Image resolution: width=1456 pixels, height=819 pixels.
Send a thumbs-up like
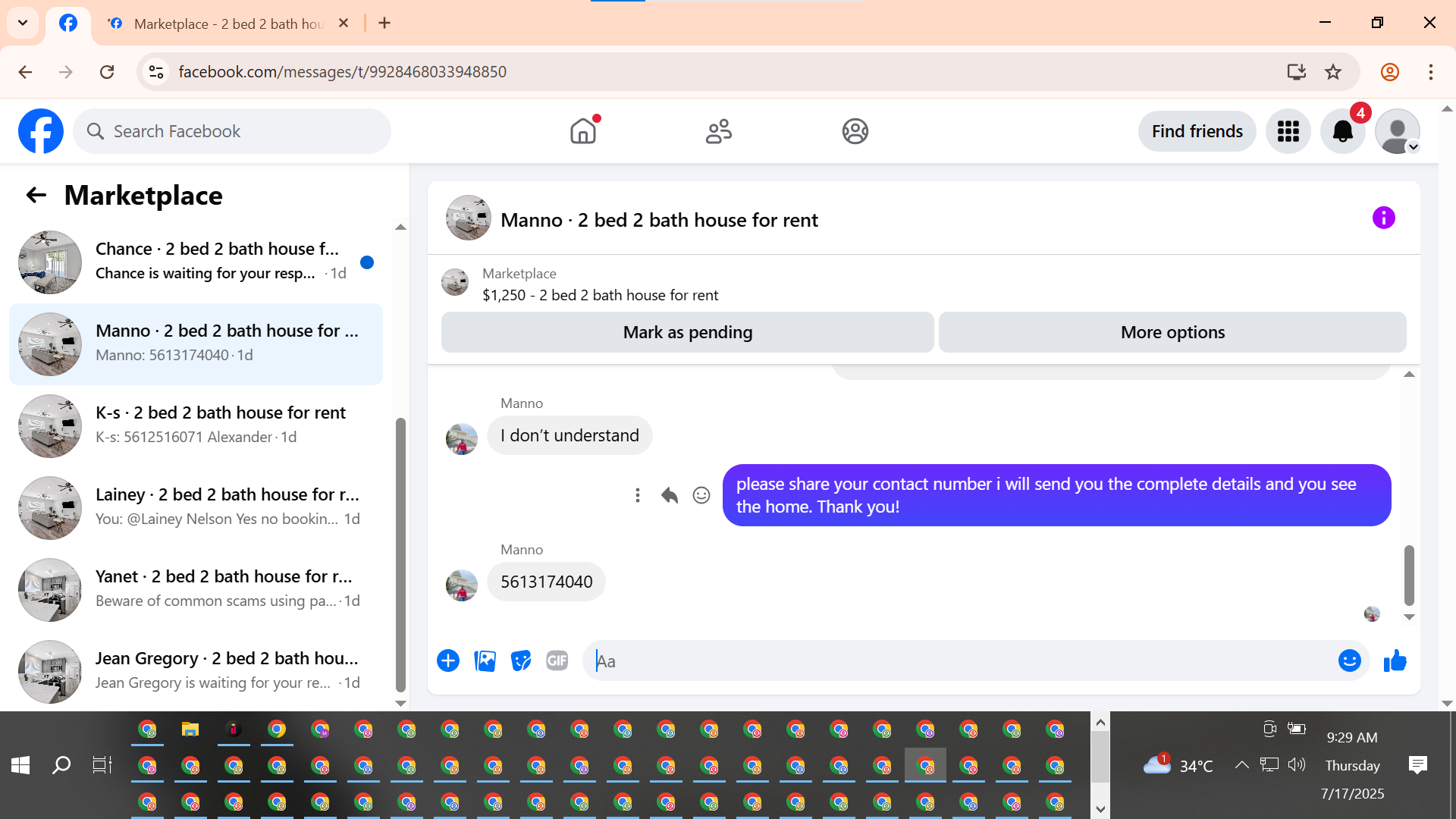pos(1395,661)
